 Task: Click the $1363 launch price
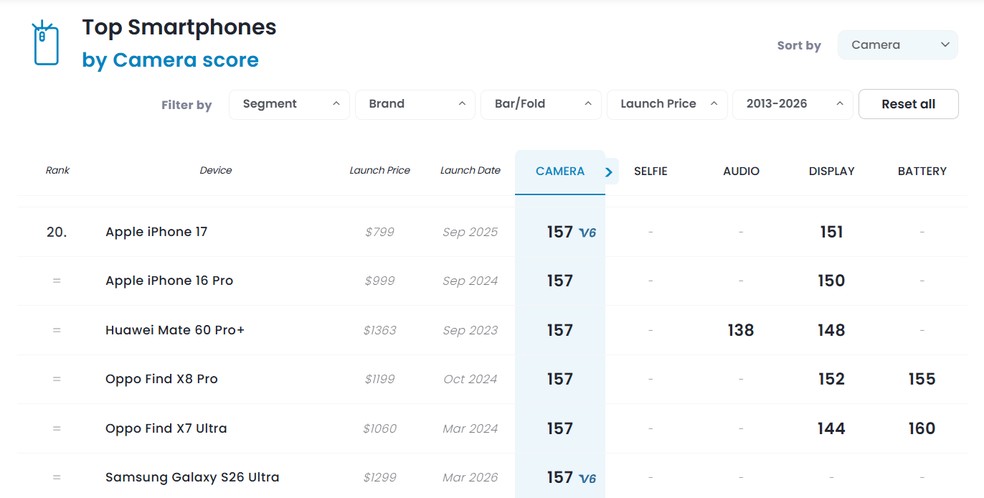[380, 331]
